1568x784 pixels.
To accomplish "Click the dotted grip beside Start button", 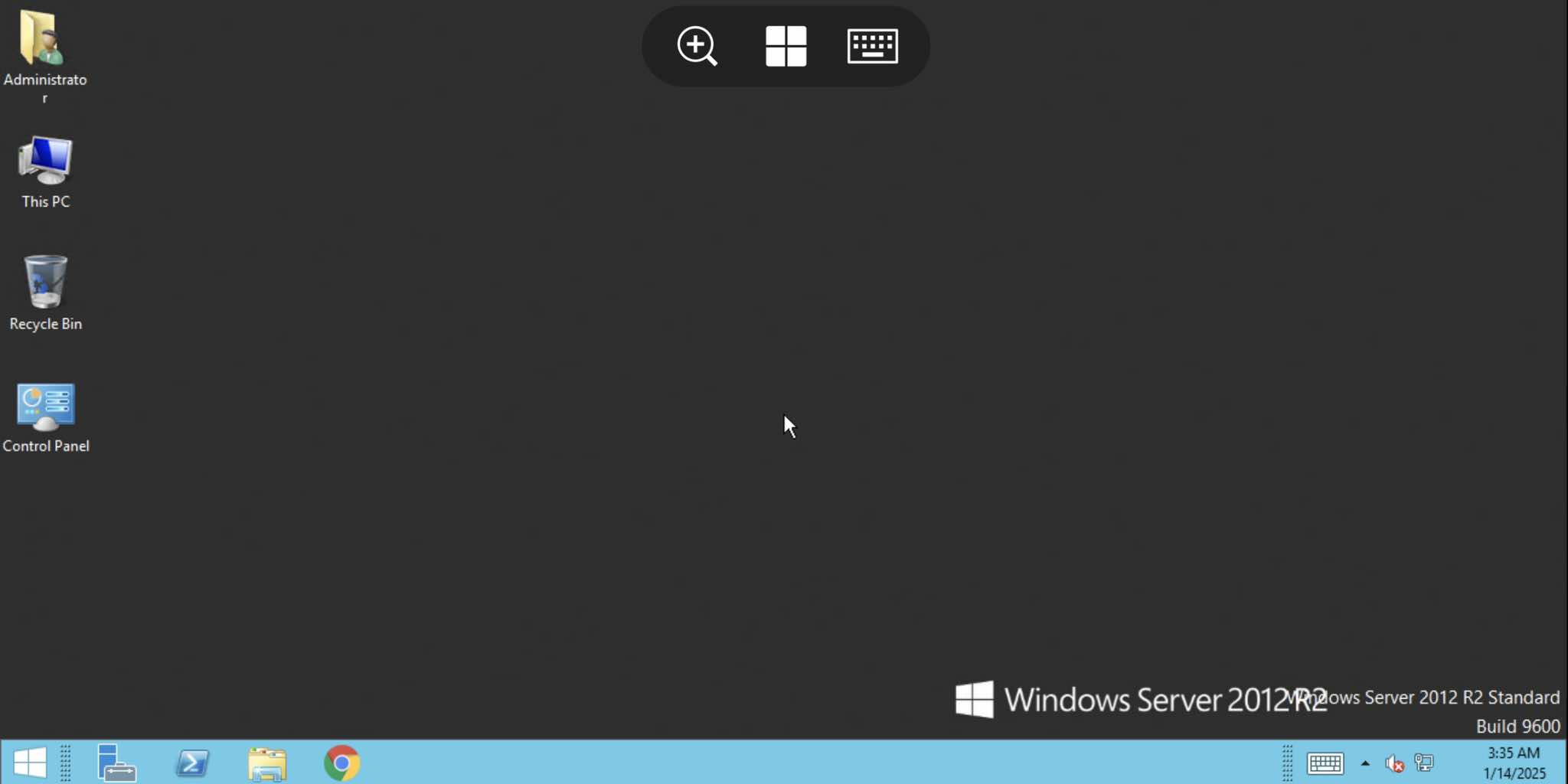I will pos(66,763).
